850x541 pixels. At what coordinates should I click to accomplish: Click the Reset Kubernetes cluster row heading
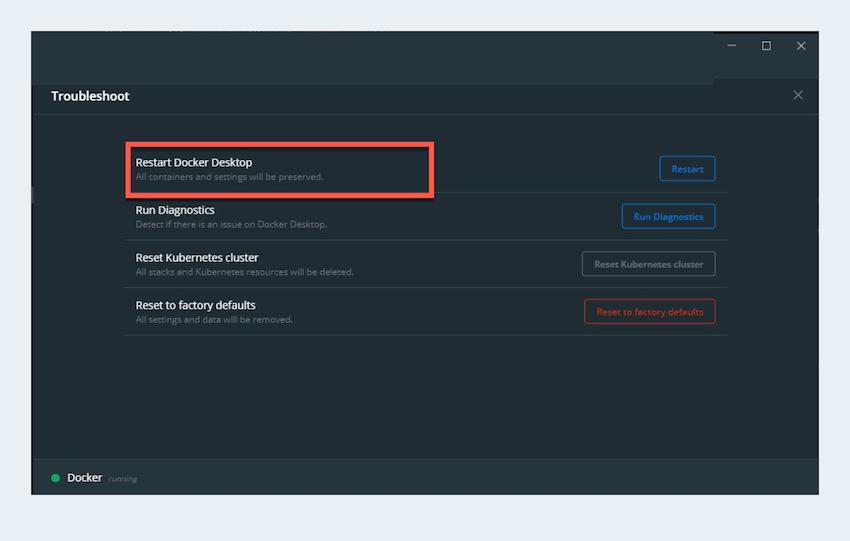[197, 258]
